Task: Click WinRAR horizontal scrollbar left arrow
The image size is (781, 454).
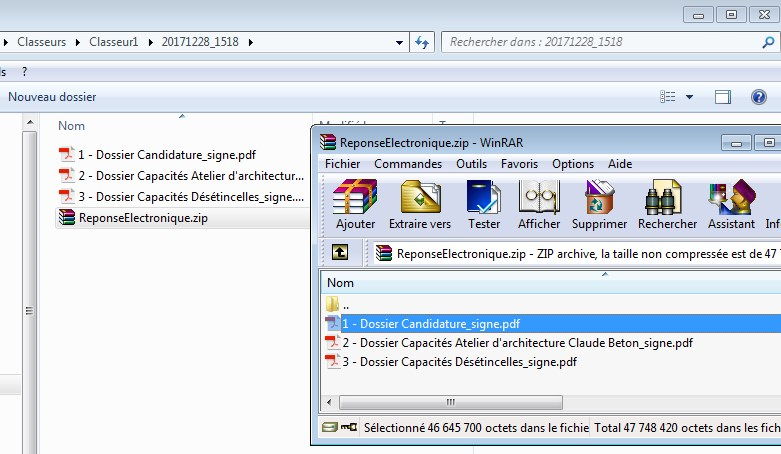Action: coord(329,402)
